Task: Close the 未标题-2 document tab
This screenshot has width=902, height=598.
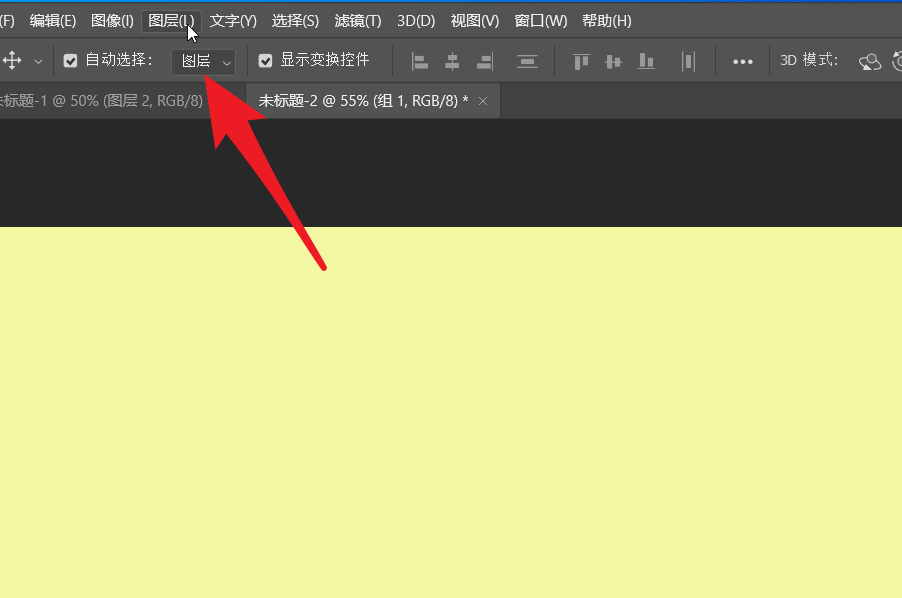Action: [483, 101]
